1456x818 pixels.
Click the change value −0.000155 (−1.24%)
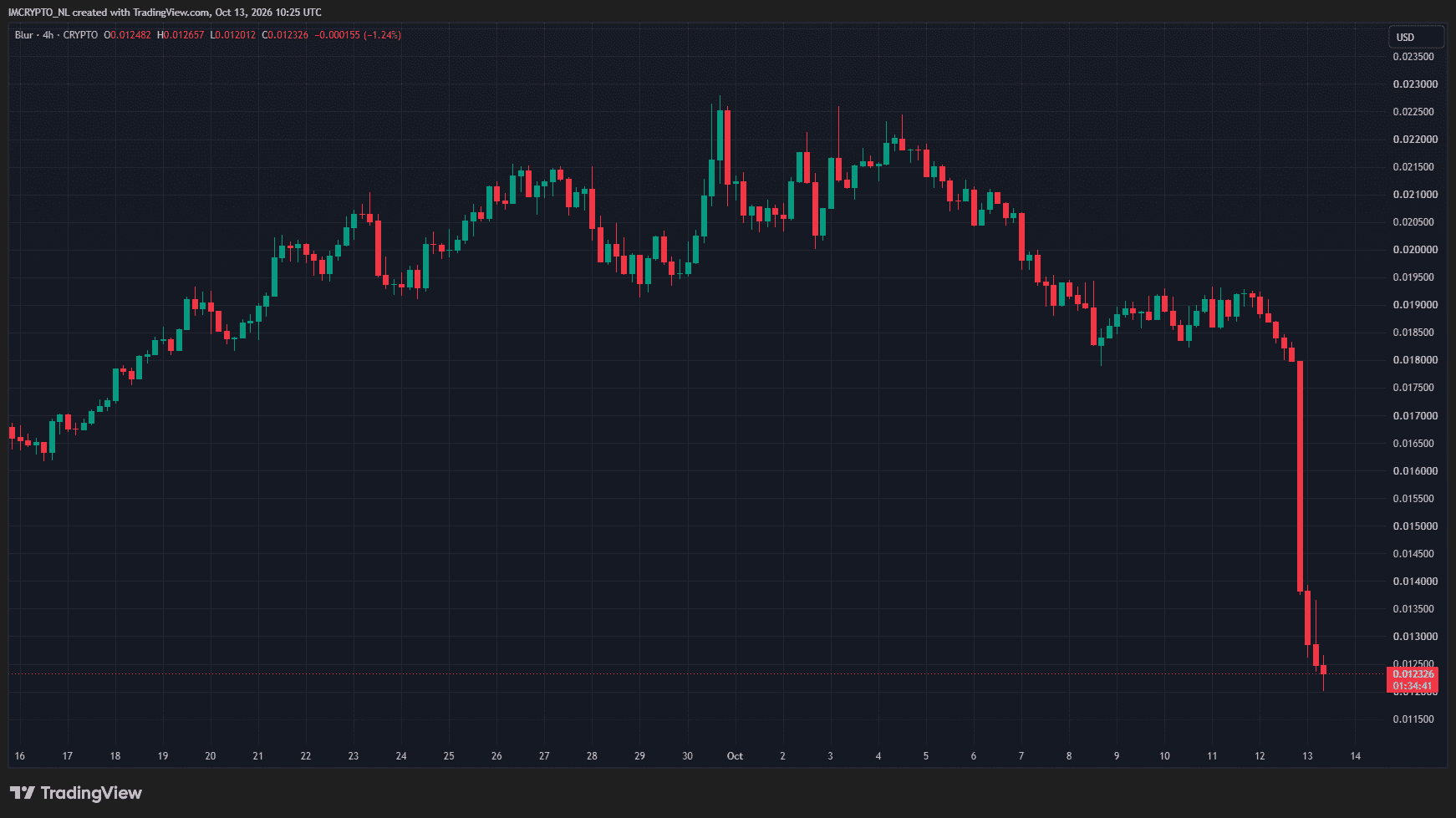point(358,35)
